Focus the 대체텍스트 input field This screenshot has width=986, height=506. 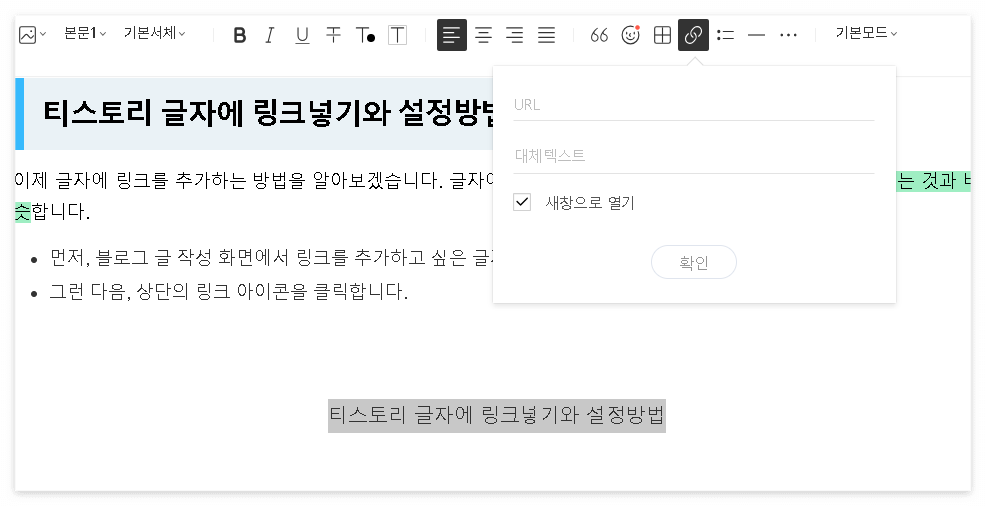(x=694, y=156)
